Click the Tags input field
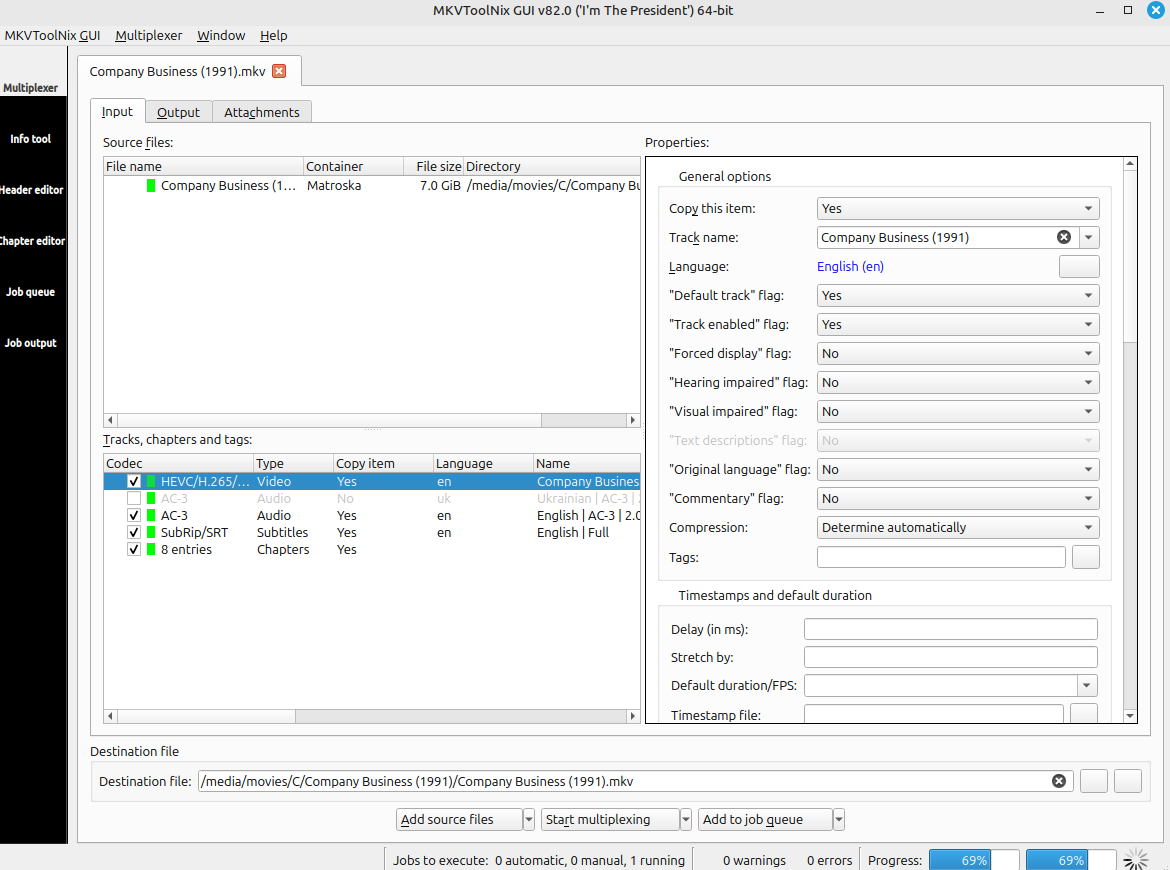Viewport: 1170px width, 870px height. click(x=941, y=557)
